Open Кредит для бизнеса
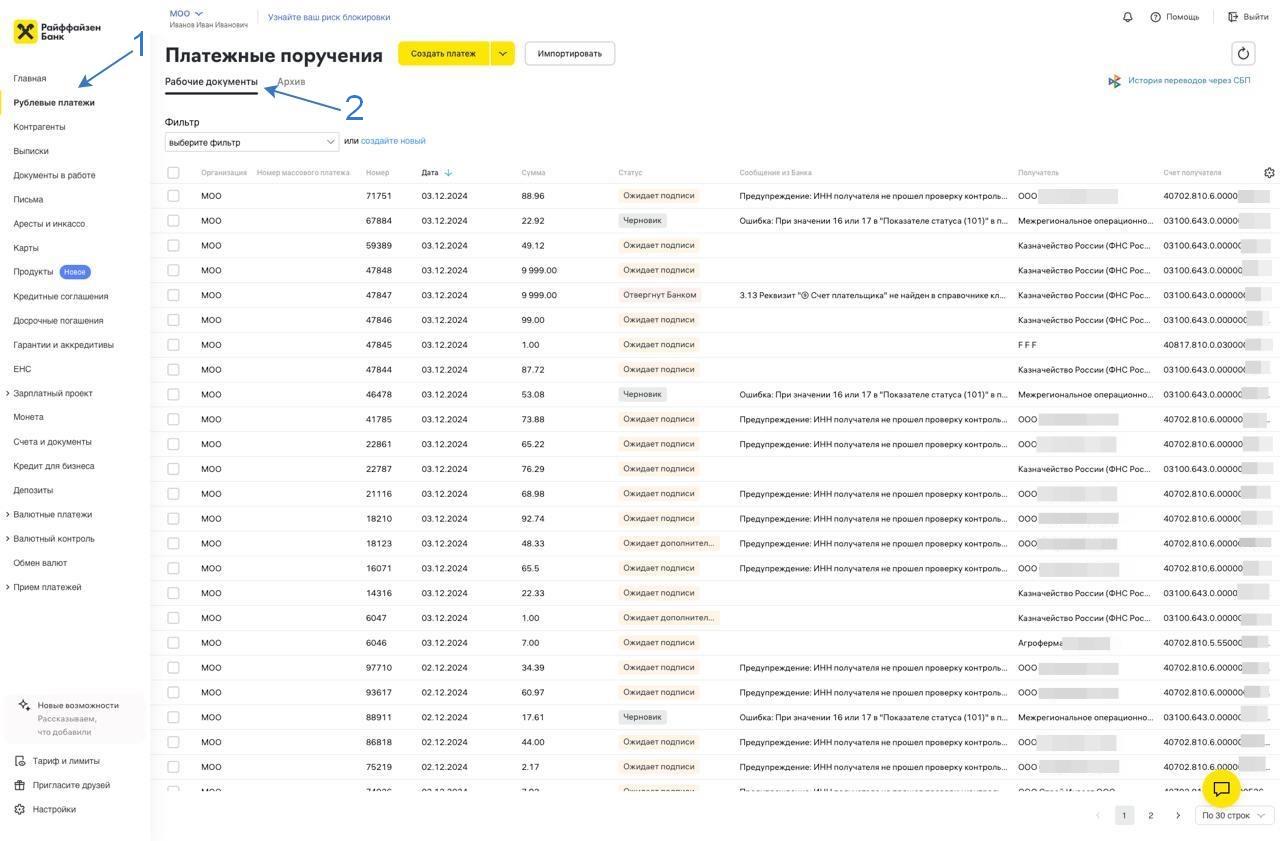The width and height of the screenshot is (1280, 841). click(54, 466)
